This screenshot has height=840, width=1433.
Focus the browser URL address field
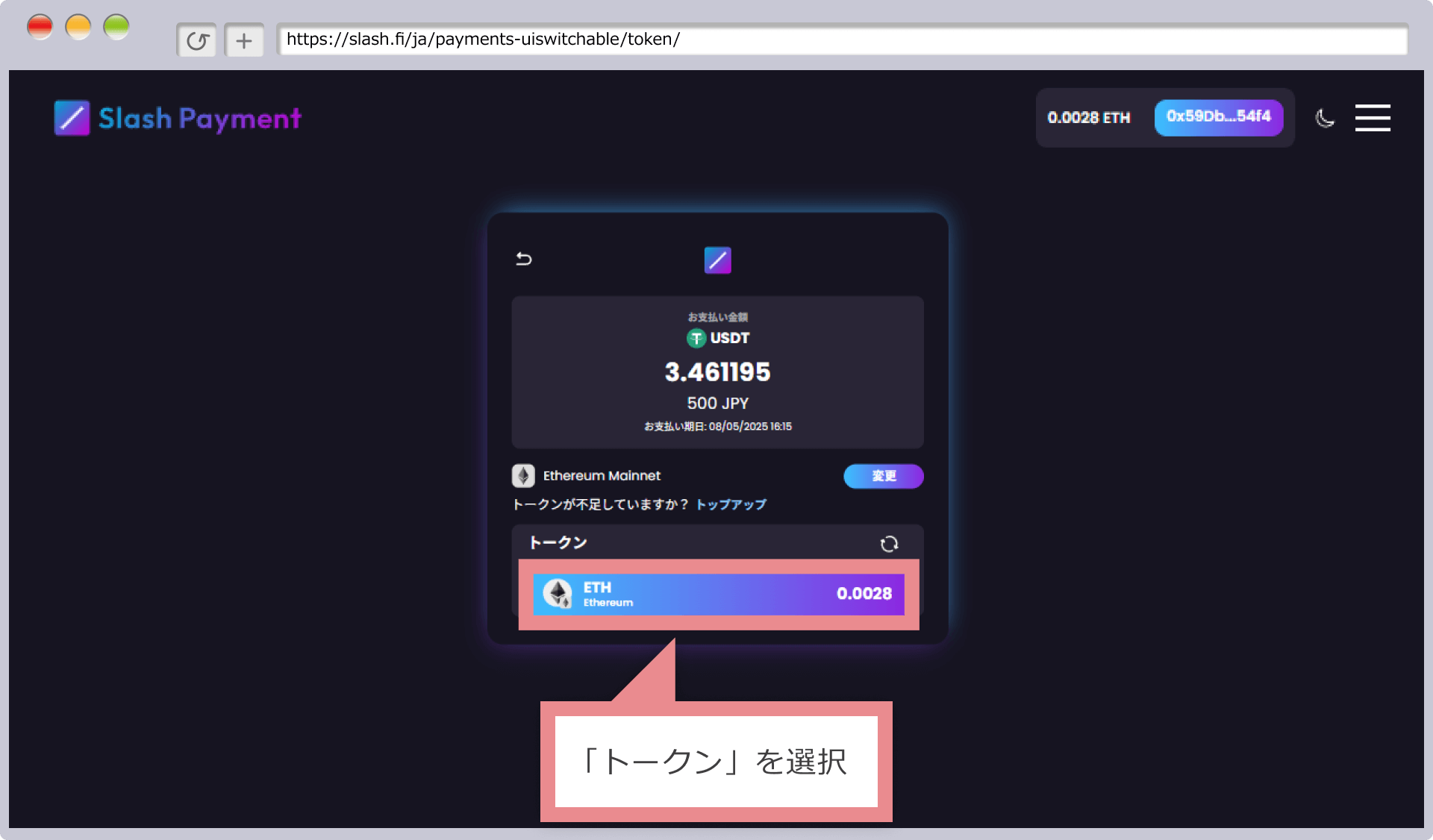click(x=842, y=40)
